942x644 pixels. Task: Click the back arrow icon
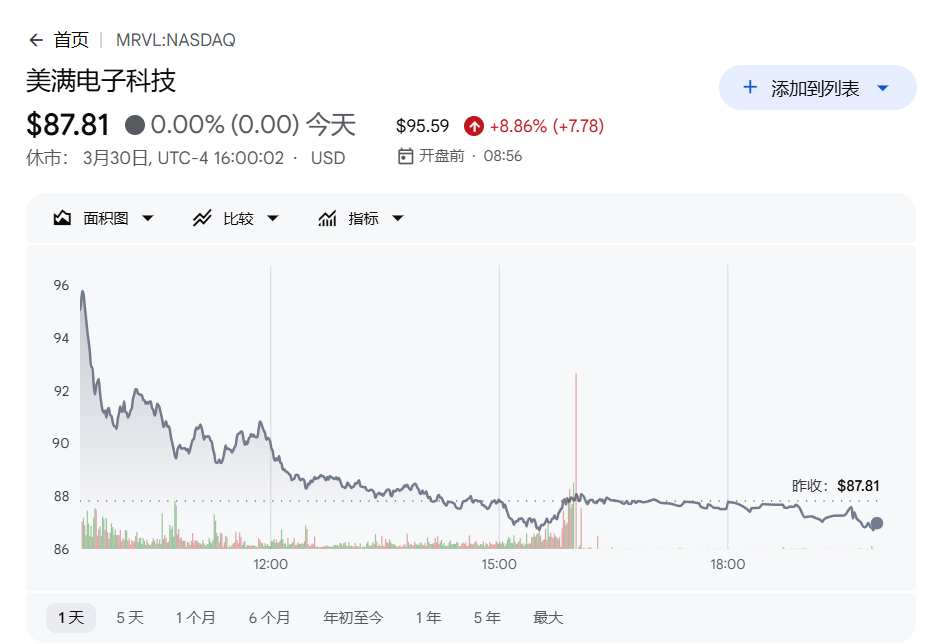36,40
